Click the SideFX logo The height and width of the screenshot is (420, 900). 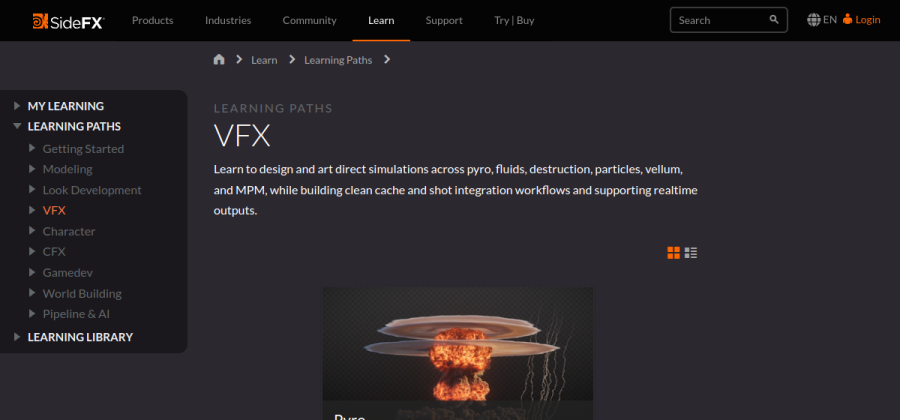68,21
